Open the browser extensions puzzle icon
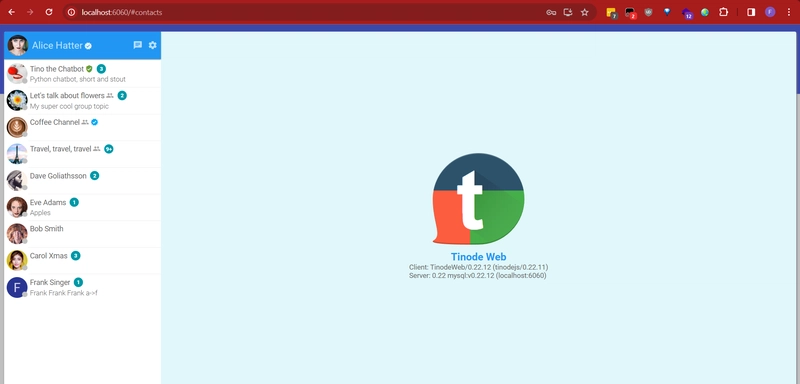 tap(723, 12)
